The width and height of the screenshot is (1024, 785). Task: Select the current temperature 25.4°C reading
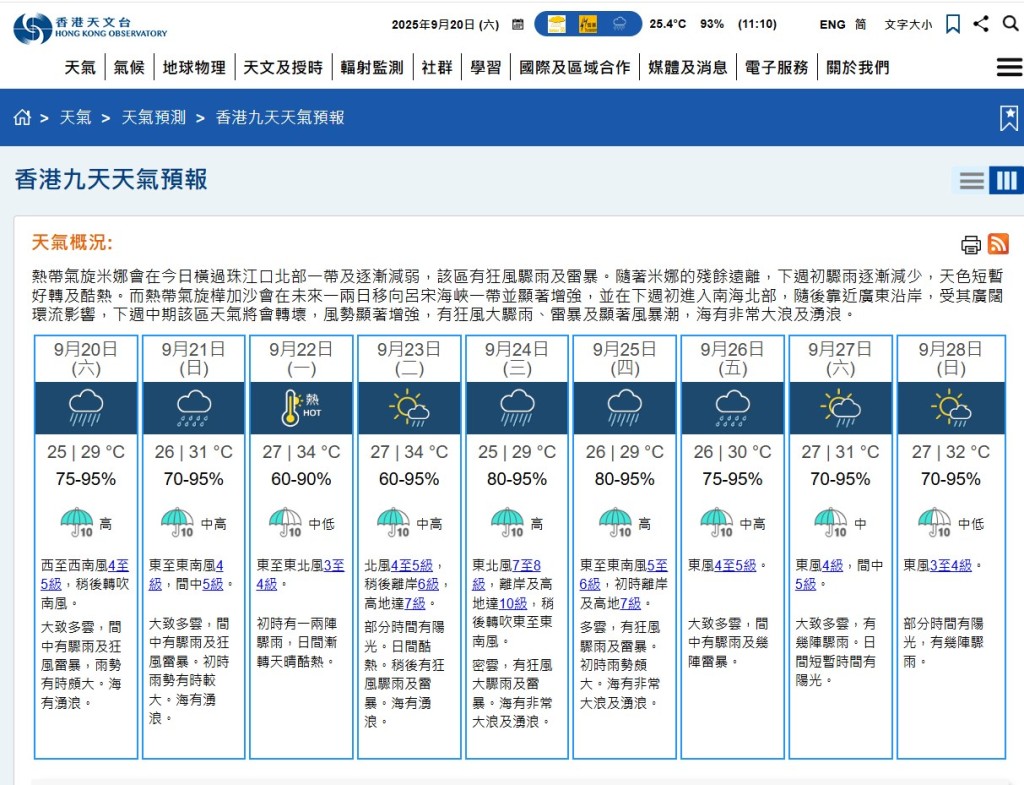click(x=667, y=24)
